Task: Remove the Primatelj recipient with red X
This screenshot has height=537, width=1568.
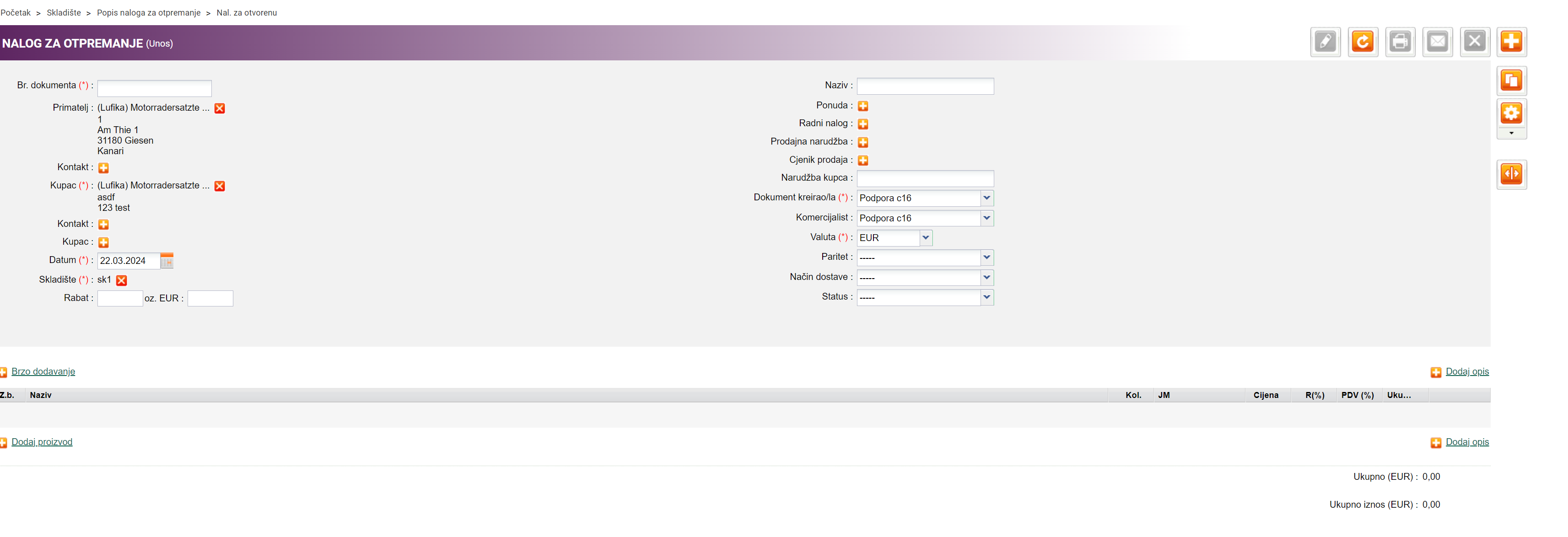Action: 220,108
